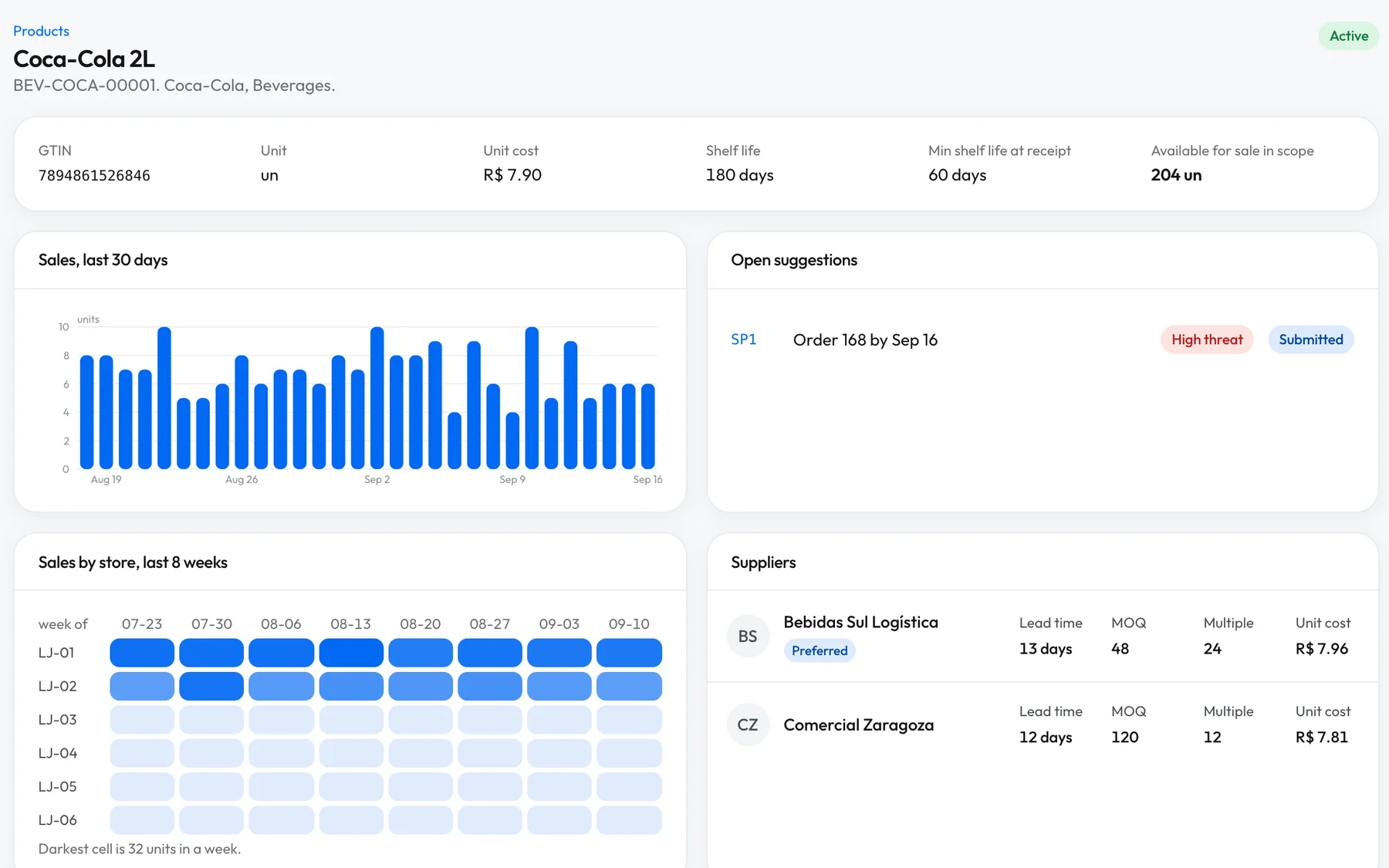This screenshot has width=1389, height=868.
Task: Select the LJ-01 cell for week 07-23
Action: tap(142, 653)
